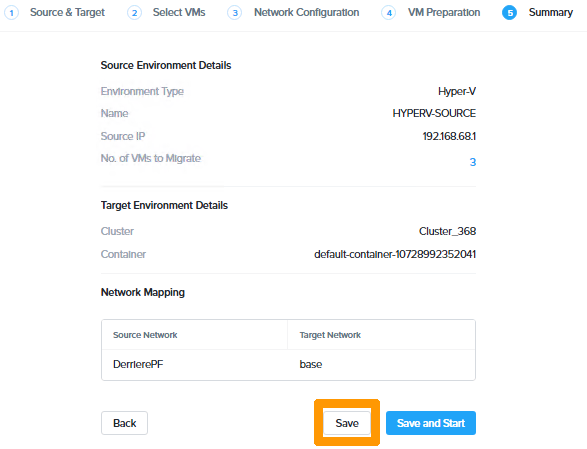Select default-container-10728992352041 value
The image size is (587, 449).
[x=395, y=255]
